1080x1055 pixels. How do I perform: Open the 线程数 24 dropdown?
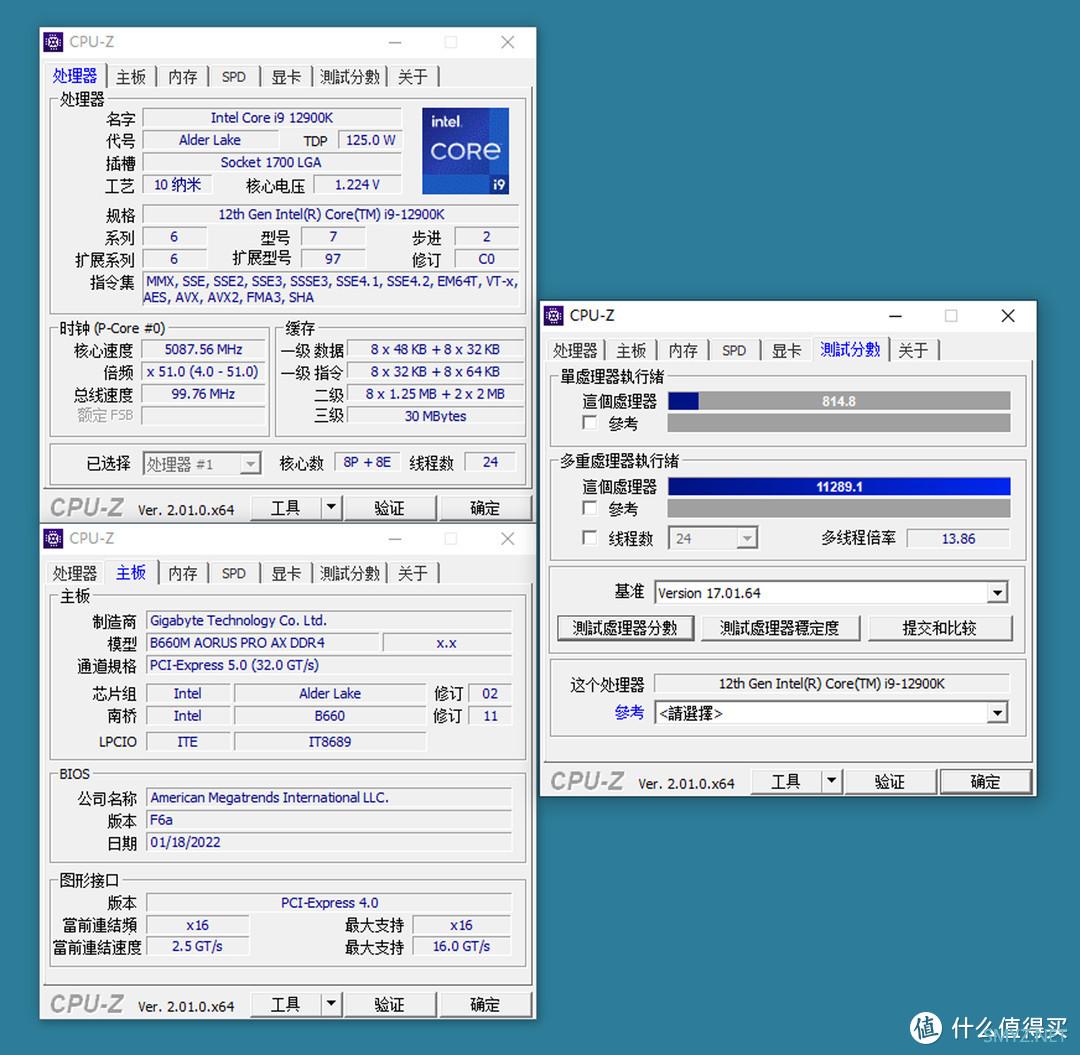[x=747, y=538]
